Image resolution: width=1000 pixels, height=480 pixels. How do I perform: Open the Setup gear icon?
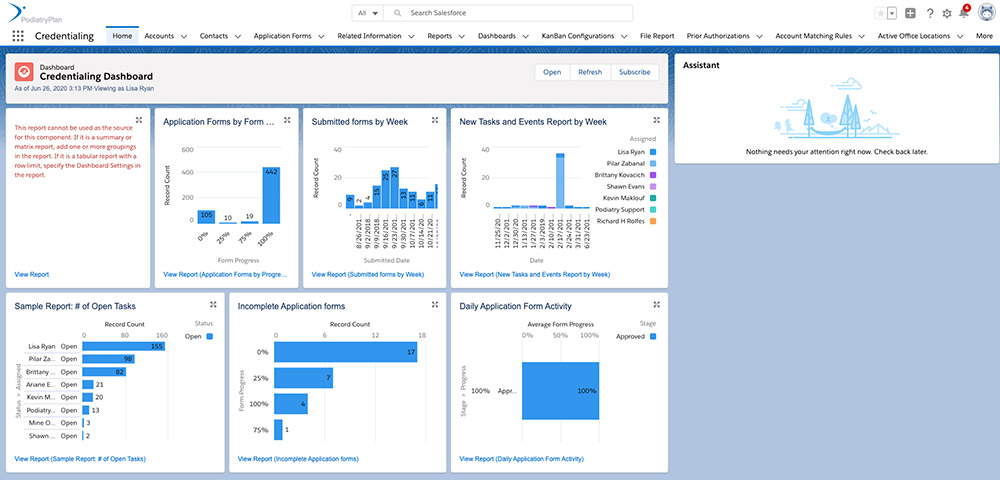(x=946, y=13)
